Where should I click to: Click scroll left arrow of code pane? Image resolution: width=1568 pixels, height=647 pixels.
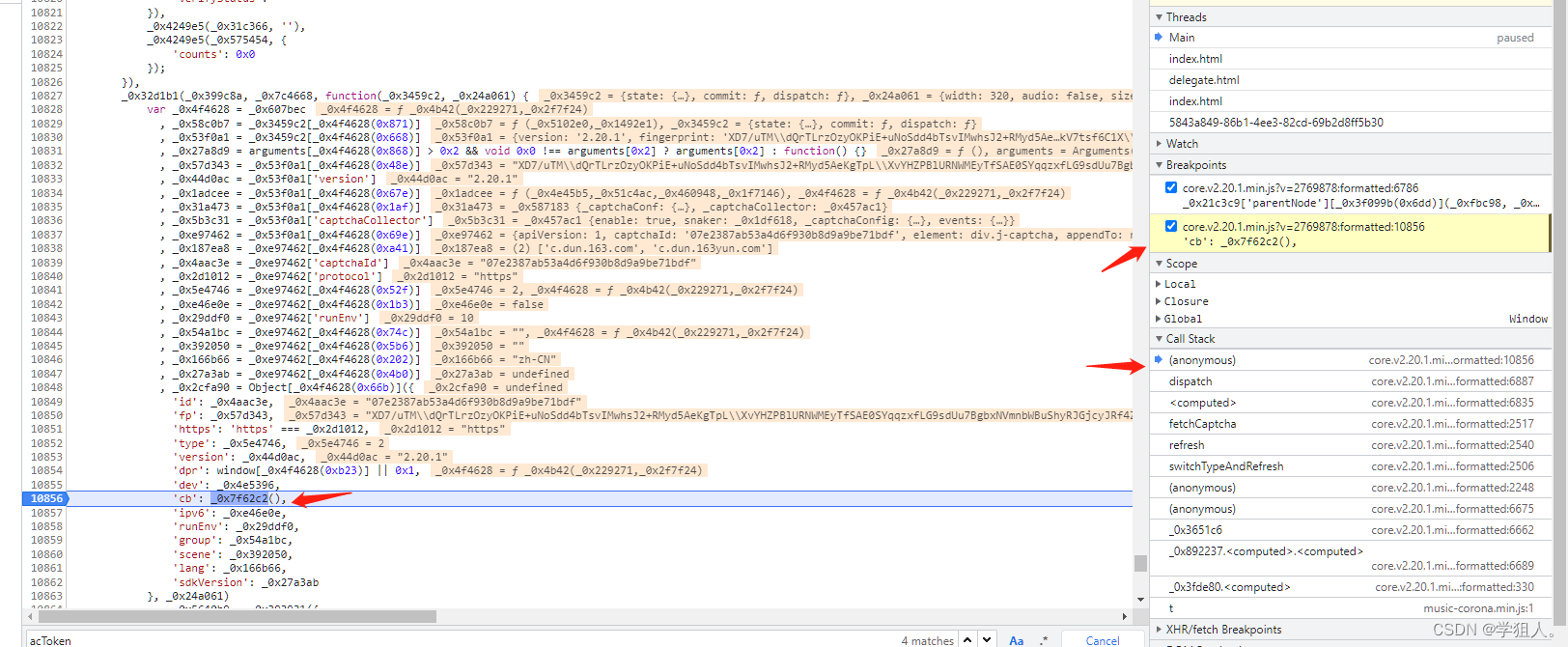(29, 616)
